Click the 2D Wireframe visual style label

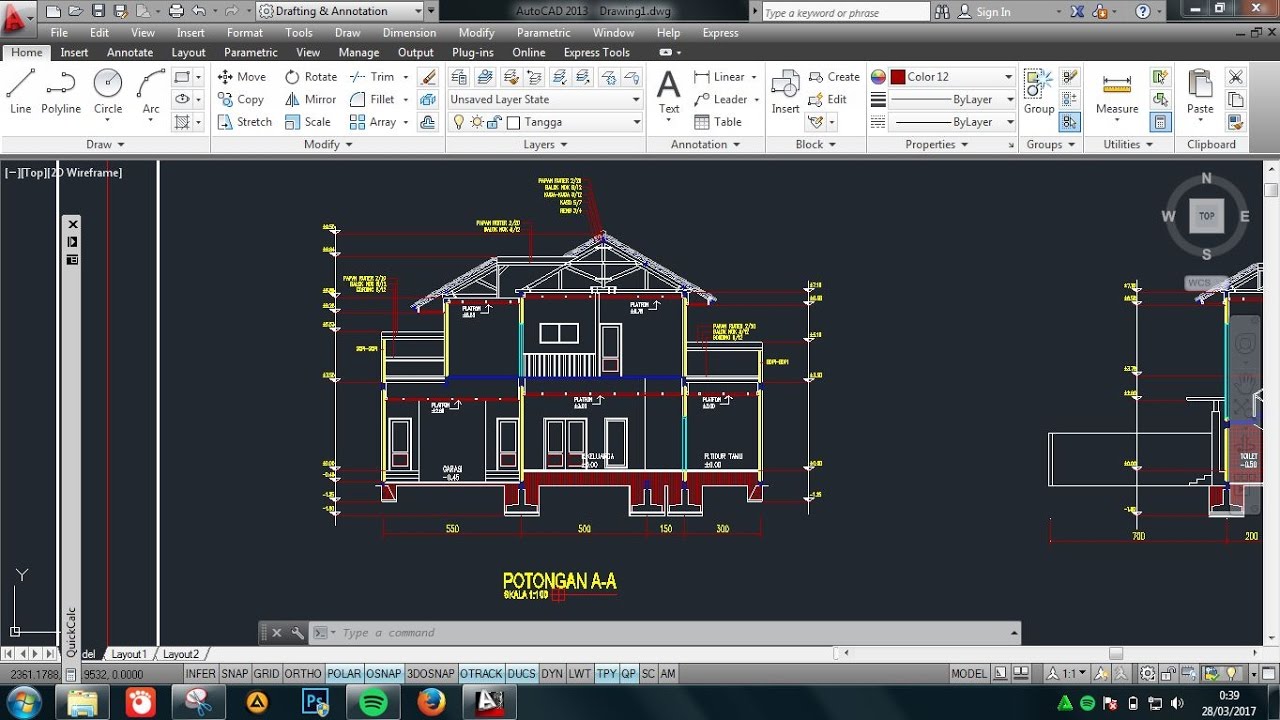point(84,173)
